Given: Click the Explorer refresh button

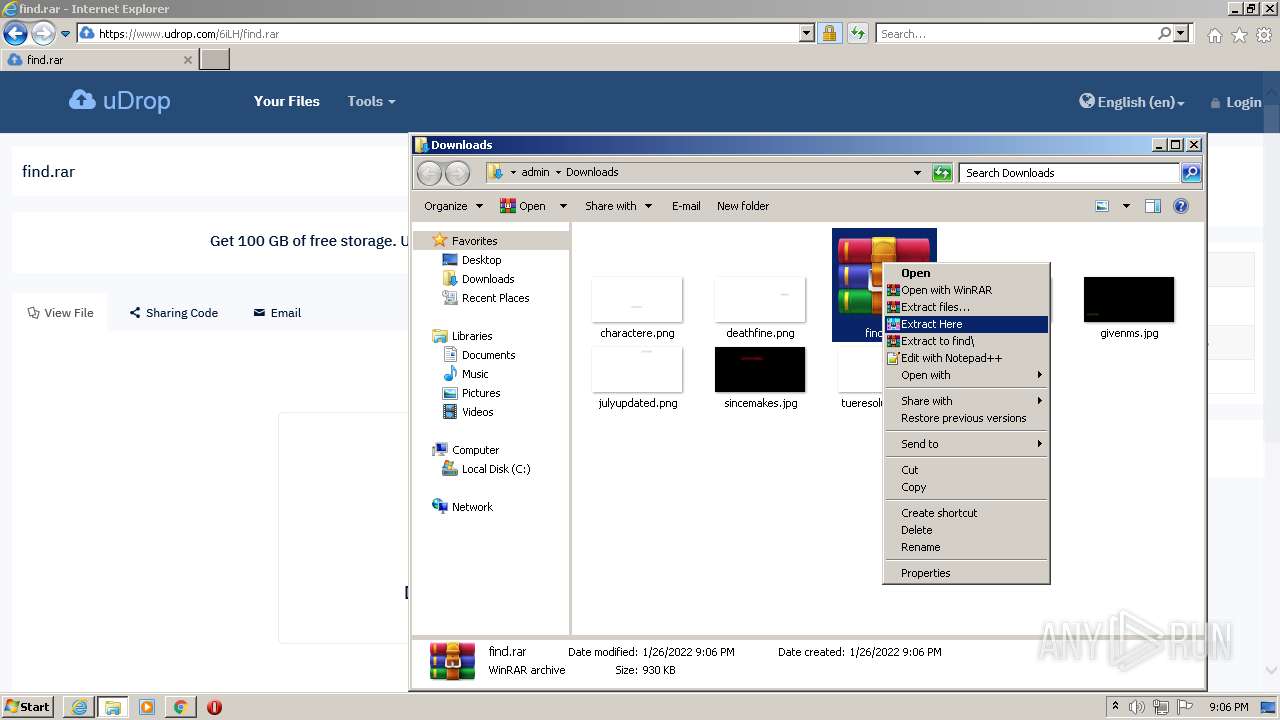Looking at the screenshot, I should [942, 173].
